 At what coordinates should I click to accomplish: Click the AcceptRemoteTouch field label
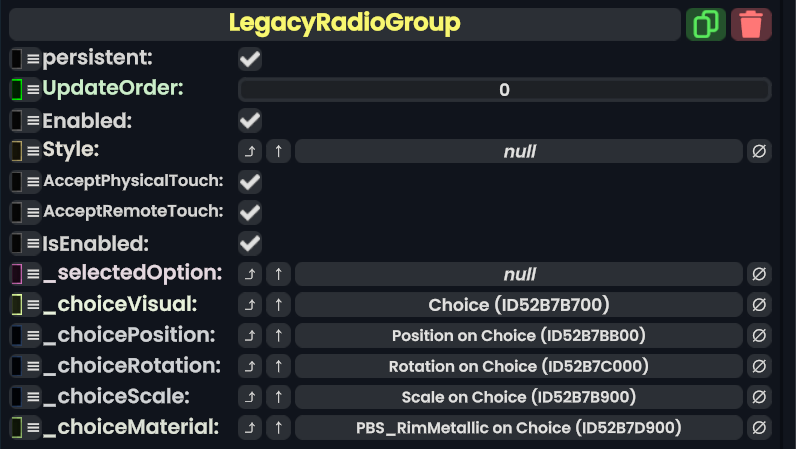133,212
